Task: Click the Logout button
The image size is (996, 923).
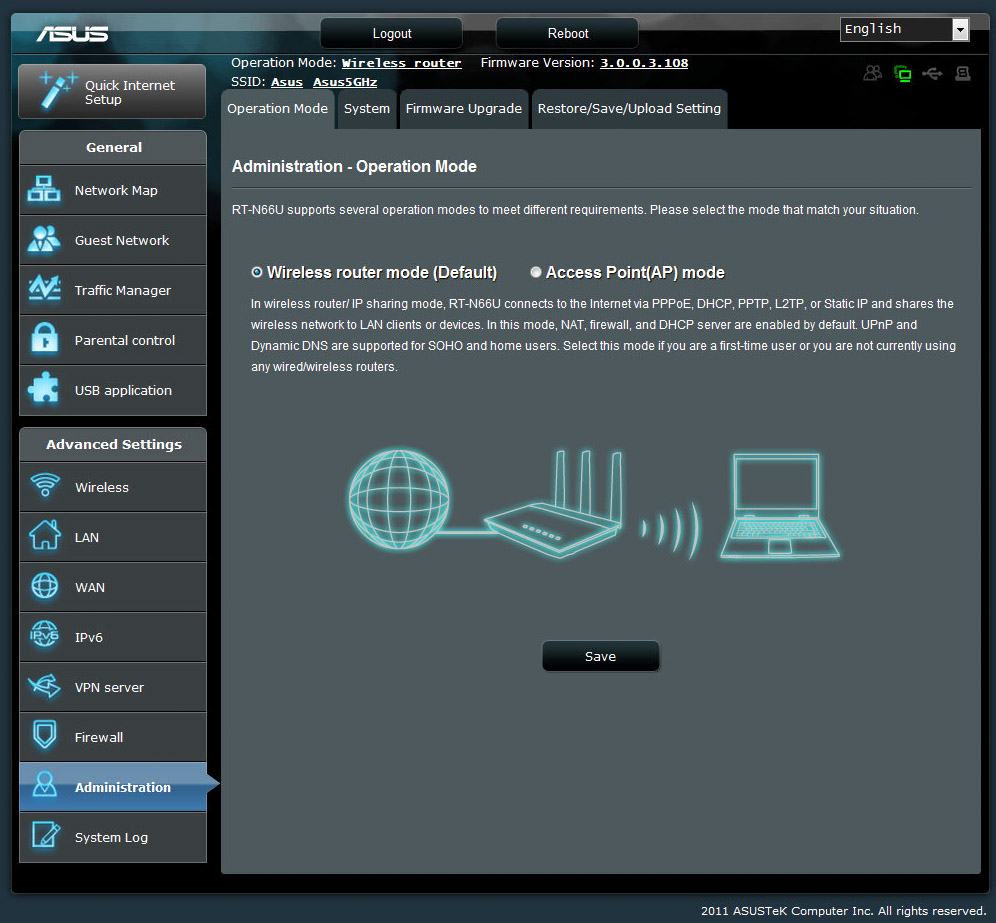Action: coord(391,33)
